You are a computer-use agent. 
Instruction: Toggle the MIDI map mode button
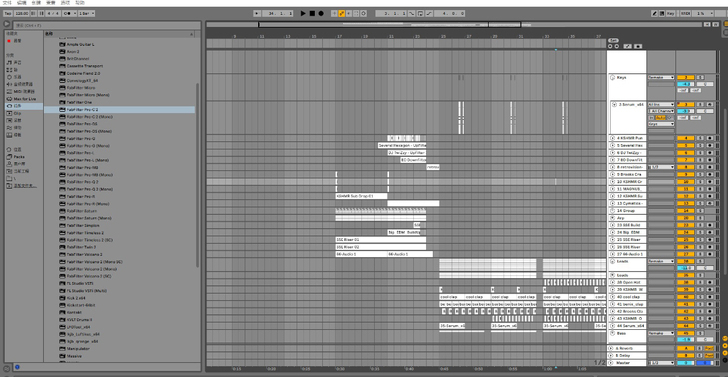tap(685, 13)
